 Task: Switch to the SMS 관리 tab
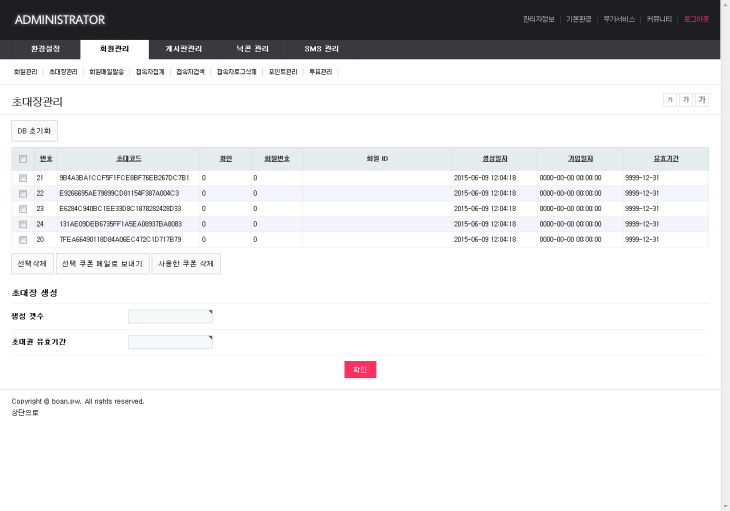pyautogui.click(x=321, y=49)
